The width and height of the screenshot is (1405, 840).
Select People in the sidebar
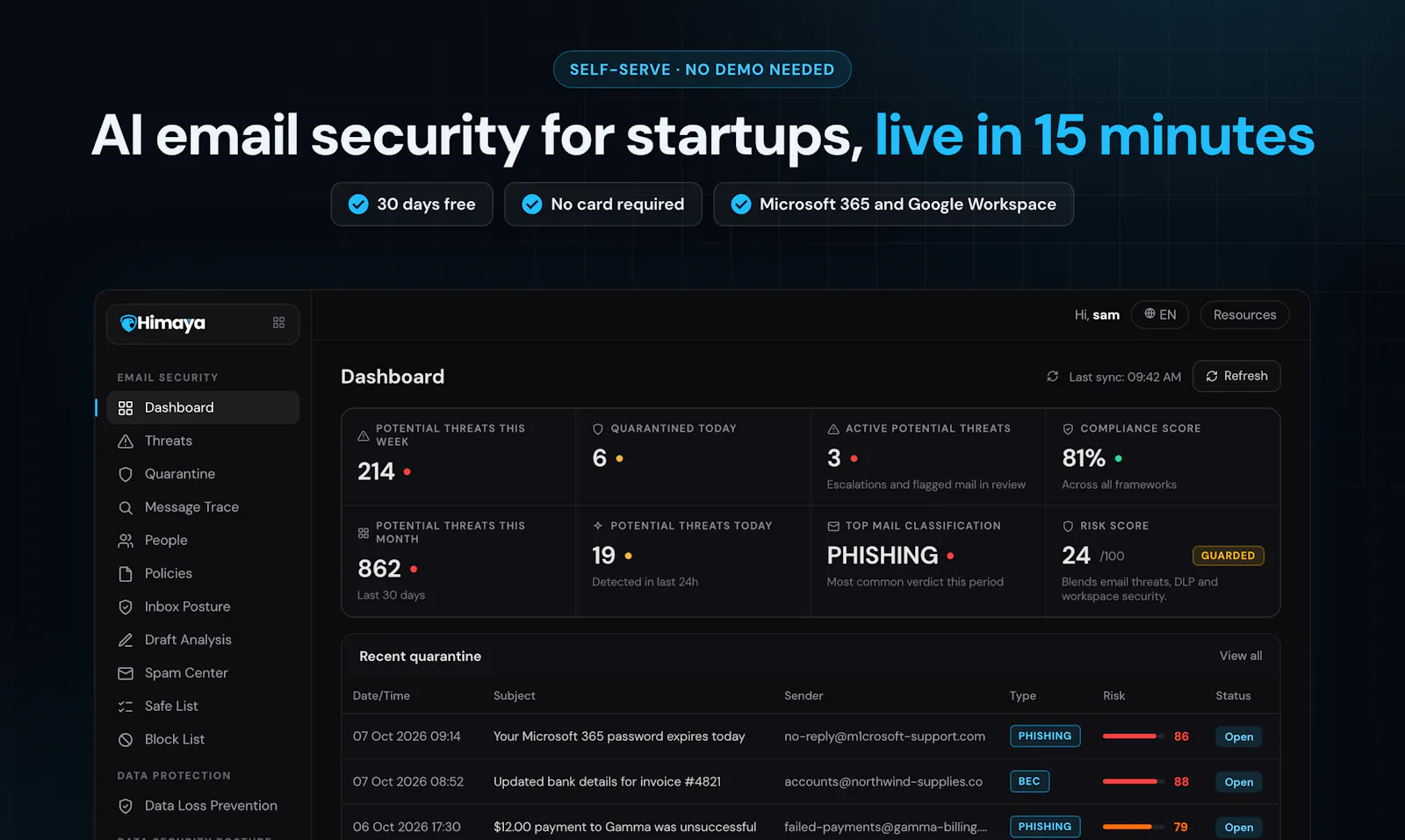(203, 541)
